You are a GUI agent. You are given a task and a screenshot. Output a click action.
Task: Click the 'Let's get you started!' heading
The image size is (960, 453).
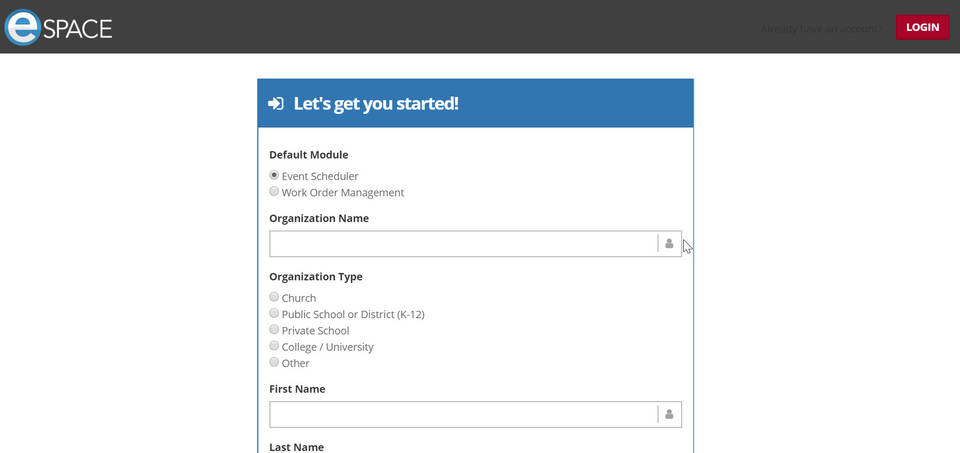click(x=376, y=104)
